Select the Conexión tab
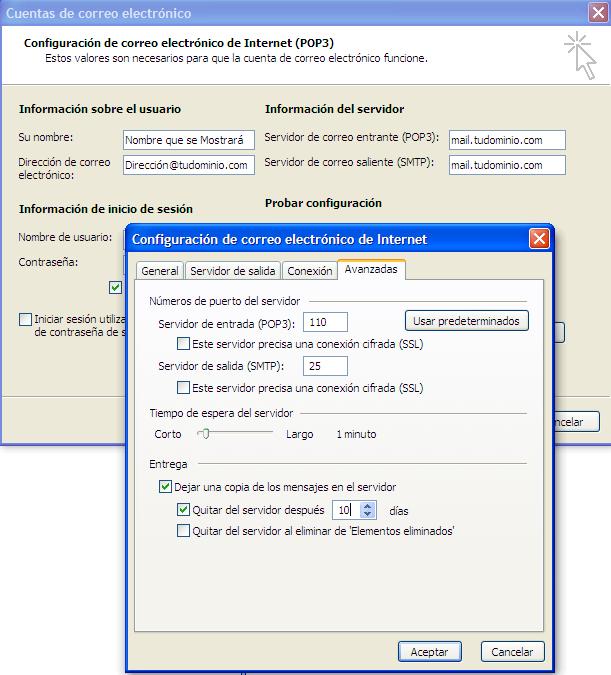 click(x=310, y=271)
